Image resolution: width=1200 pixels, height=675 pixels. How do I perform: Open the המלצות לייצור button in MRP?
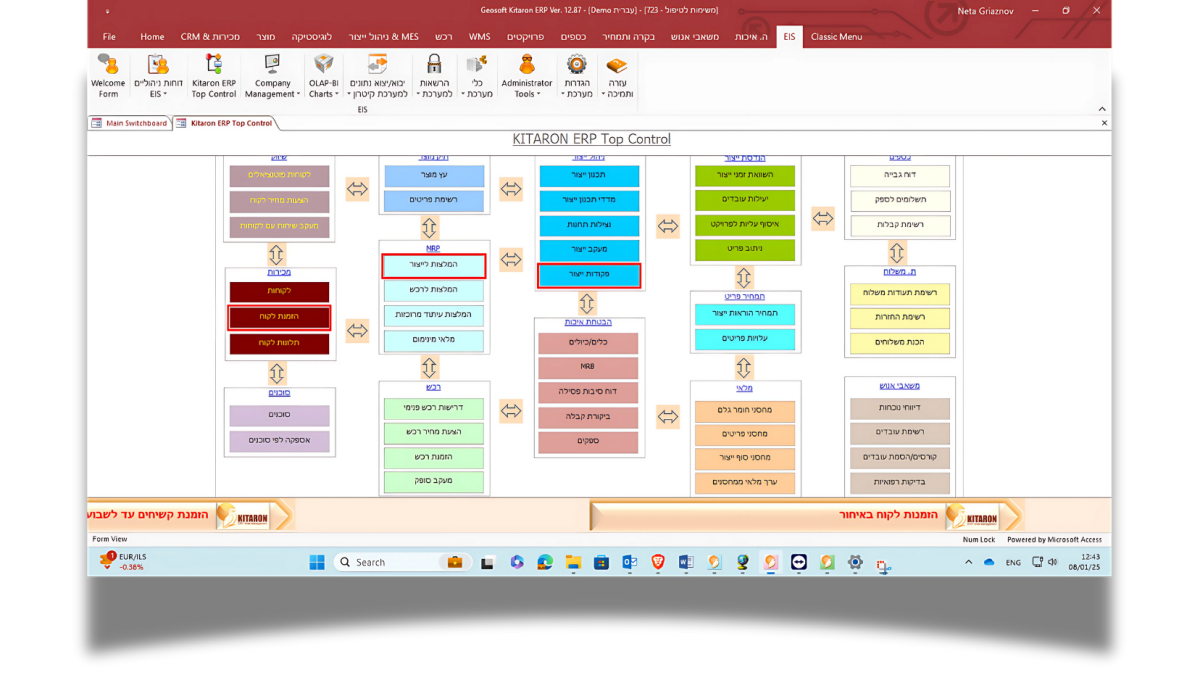434,265
